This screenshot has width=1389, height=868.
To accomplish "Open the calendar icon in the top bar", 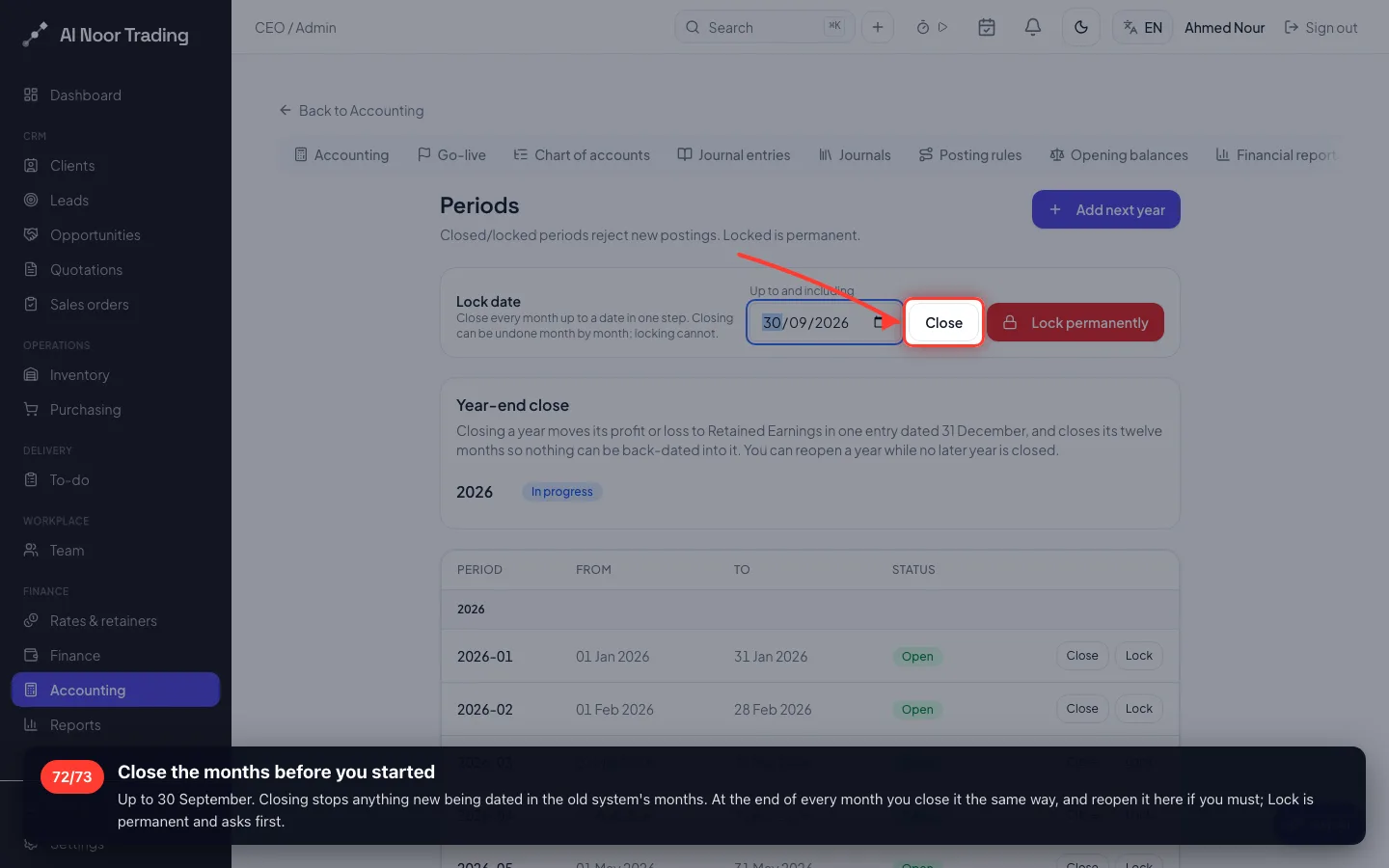I will [x=987, y=28].
